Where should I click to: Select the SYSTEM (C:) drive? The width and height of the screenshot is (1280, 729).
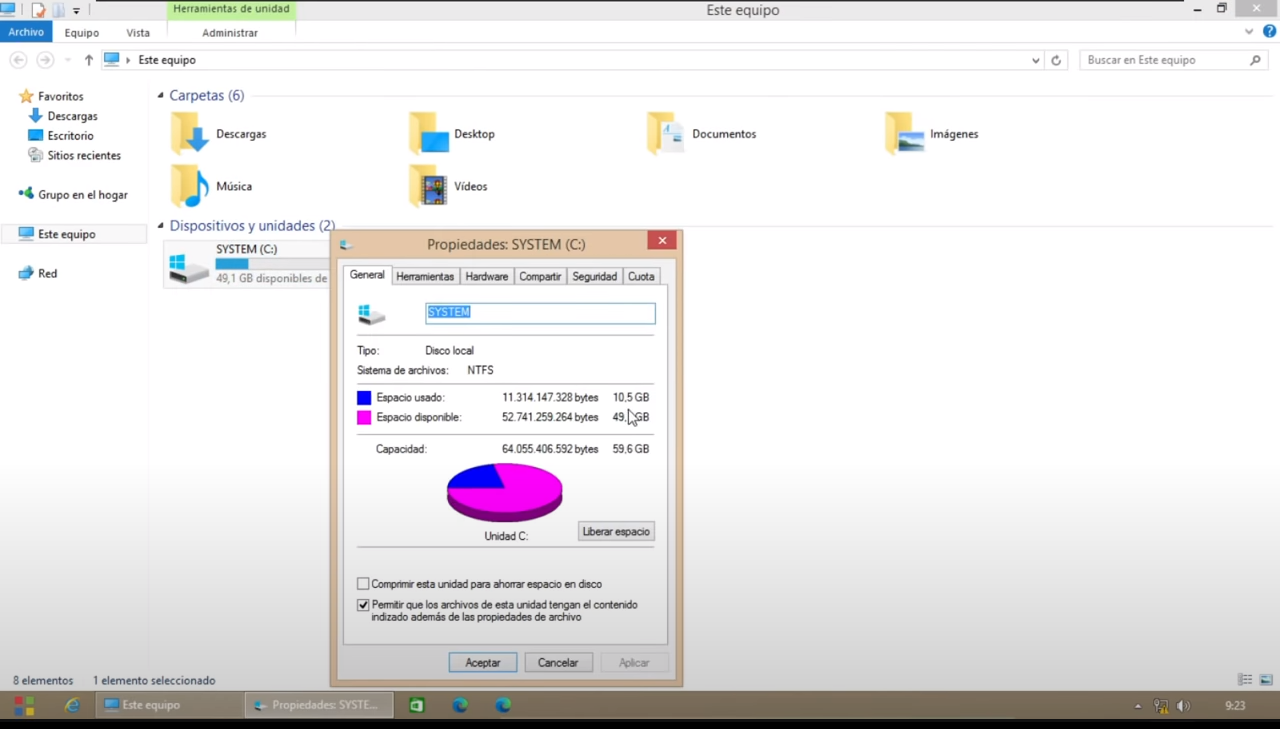click(x=246, y=249)
